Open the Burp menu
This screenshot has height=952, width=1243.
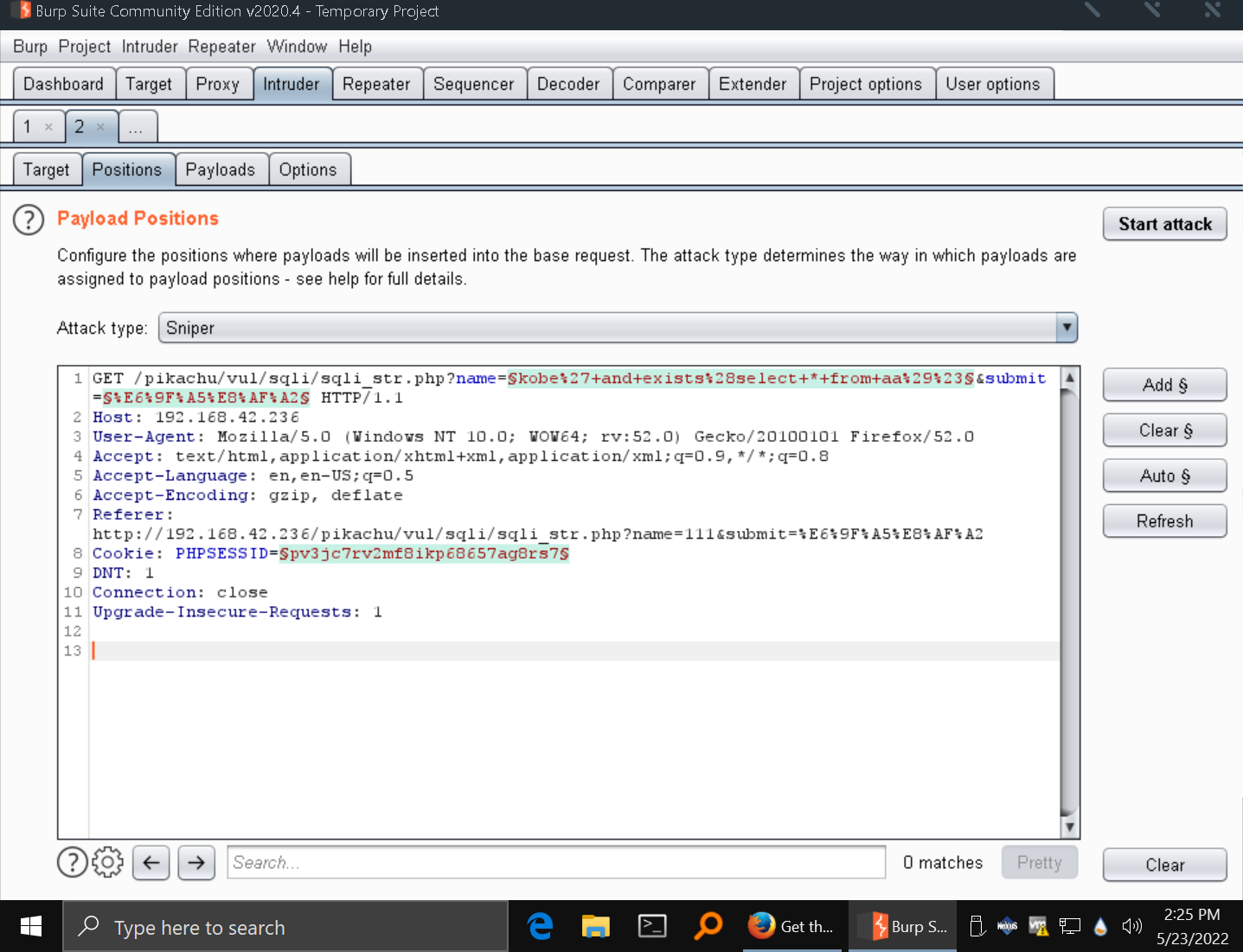coord(30,47)
